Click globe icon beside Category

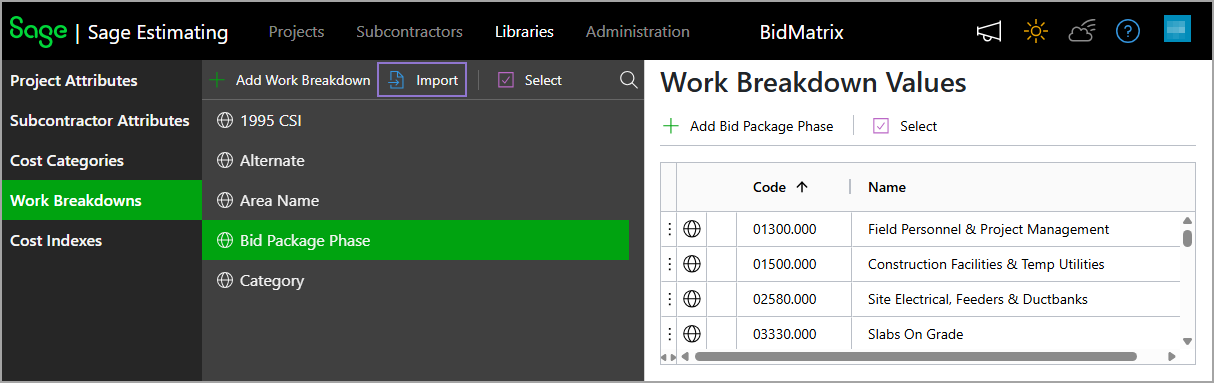tap(225, 281)
